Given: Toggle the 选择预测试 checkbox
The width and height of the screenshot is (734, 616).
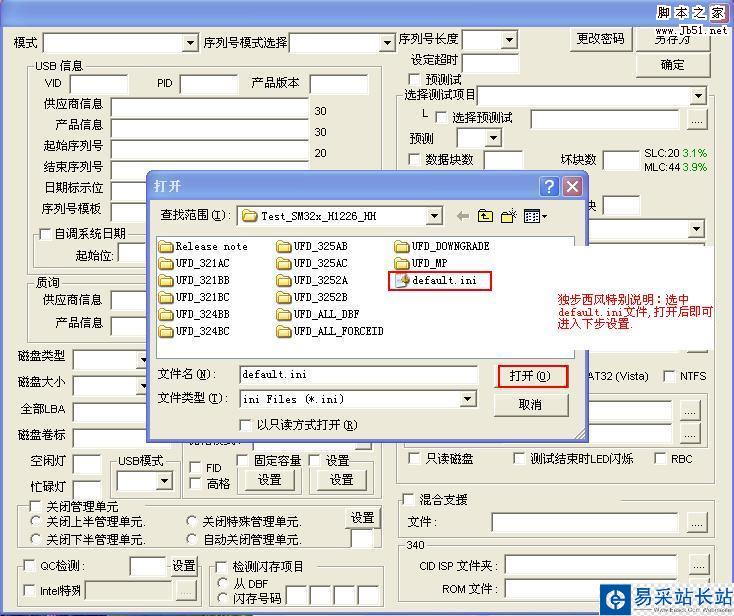Looking at the screenshot, I should click(441, 117).
